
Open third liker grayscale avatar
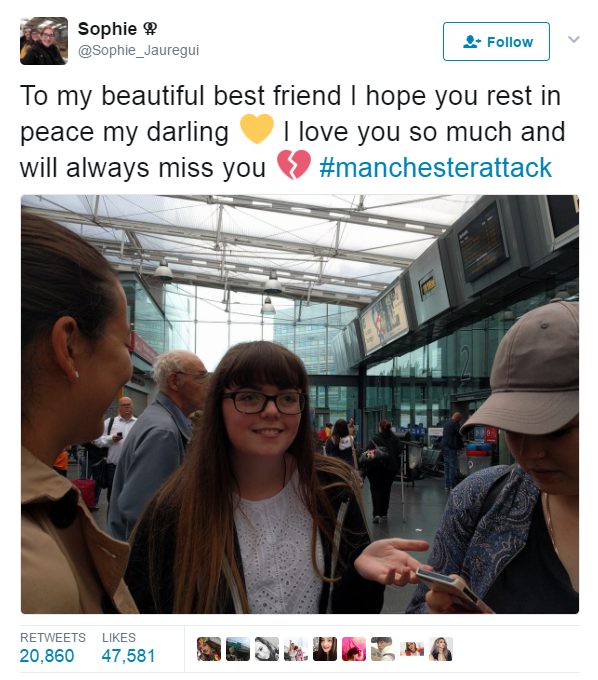pos(267,649)
